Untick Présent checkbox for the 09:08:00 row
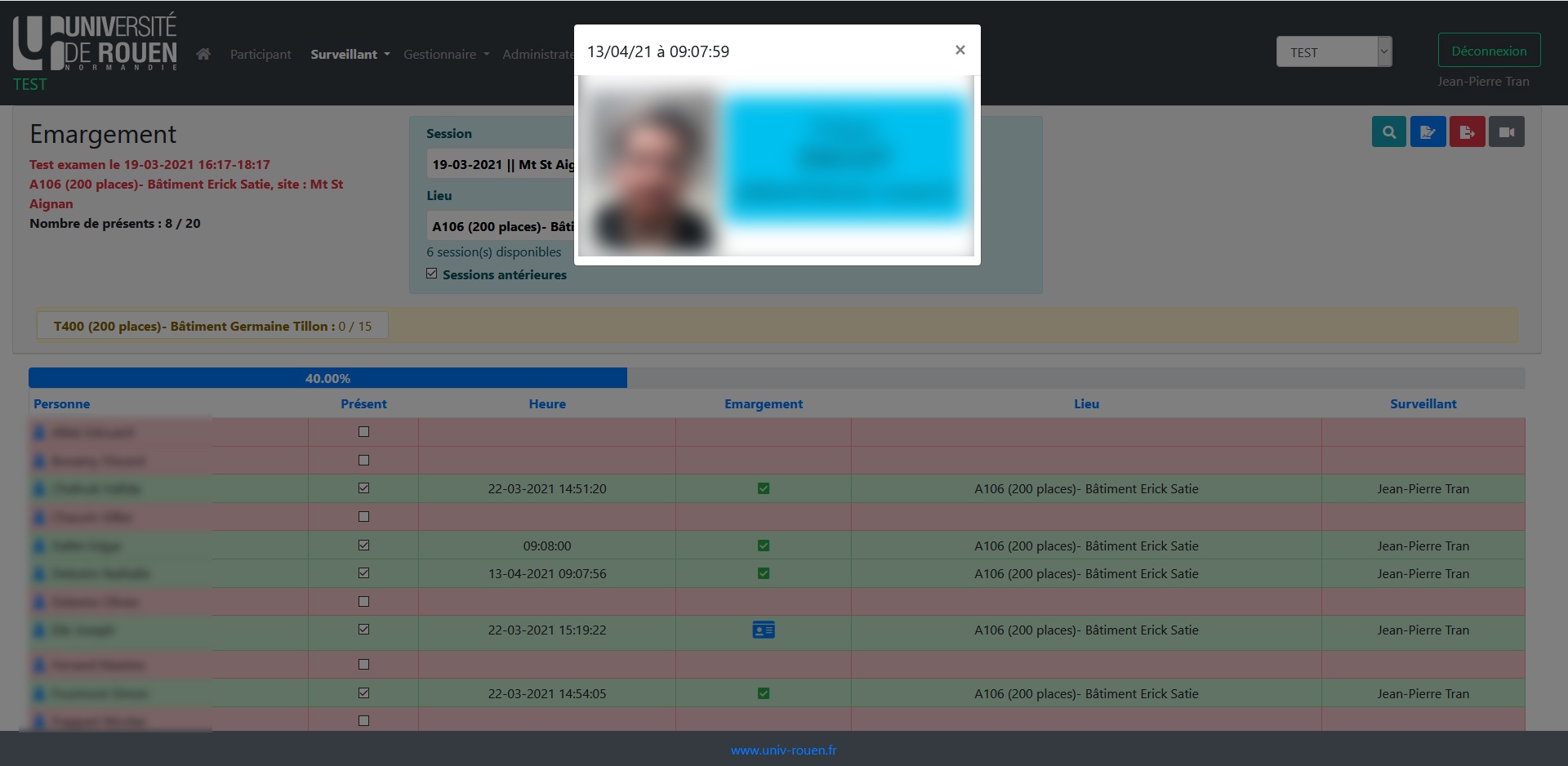This screenshot has width=1568, height=766. coord(364,546)
